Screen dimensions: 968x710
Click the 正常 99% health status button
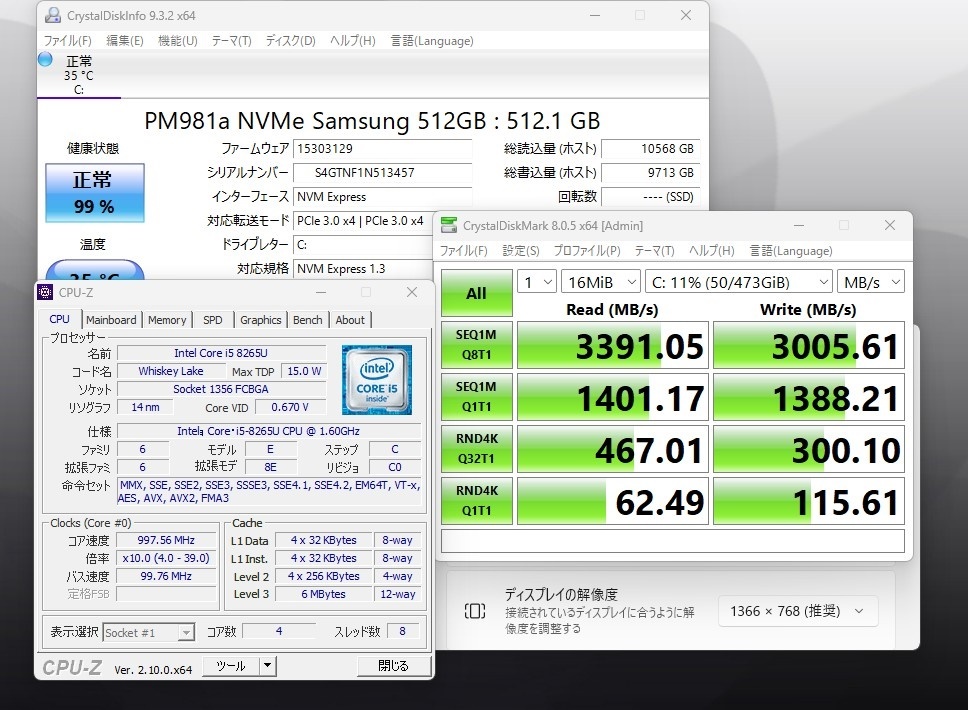94,193
